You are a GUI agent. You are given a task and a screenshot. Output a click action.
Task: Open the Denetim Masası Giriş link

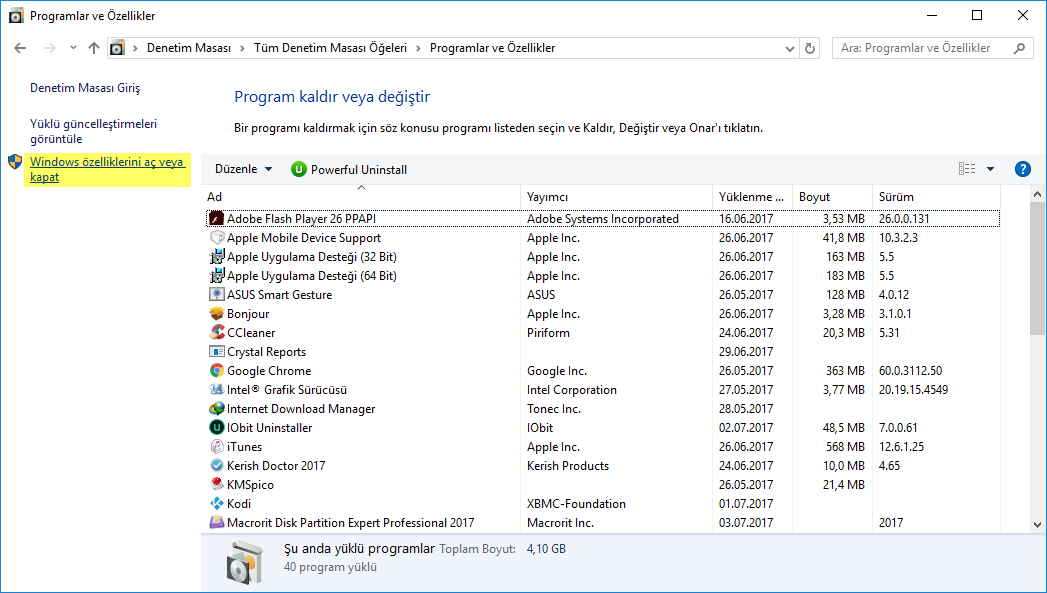tap(85, 87)
